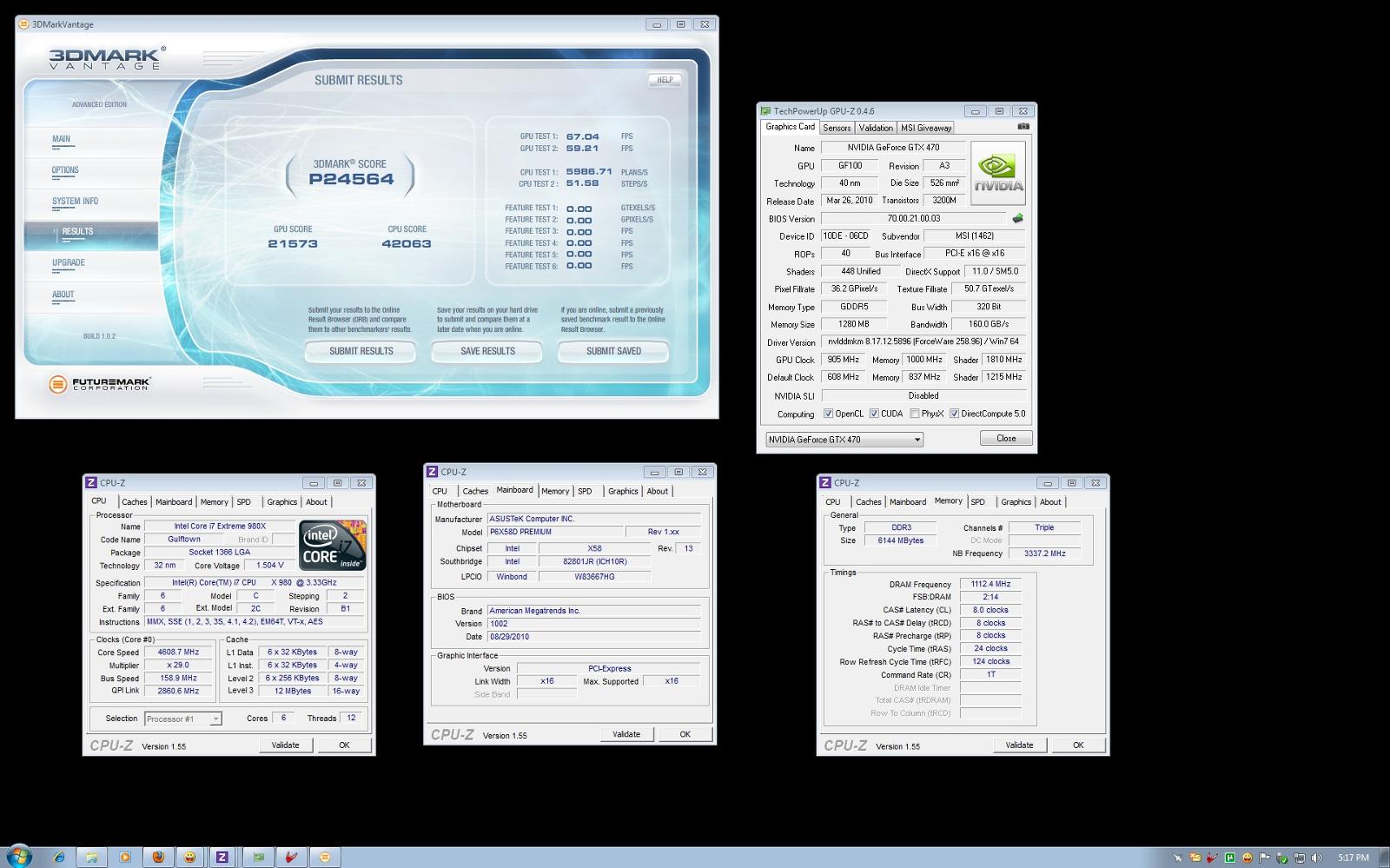Click the Show Desktop strip at taskbar end
Image resolution: width=1390 pixels, height=868 pixels.
[1384, 858]
